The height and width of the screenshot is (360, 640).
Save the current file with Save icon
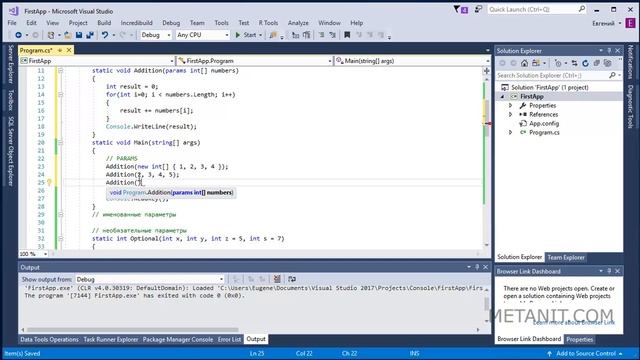click(x=79, y=35)
